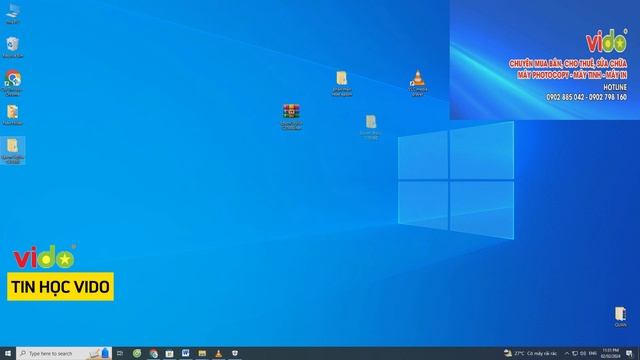
Task: Open Task View from the taskbar
Action: [120, 353]
